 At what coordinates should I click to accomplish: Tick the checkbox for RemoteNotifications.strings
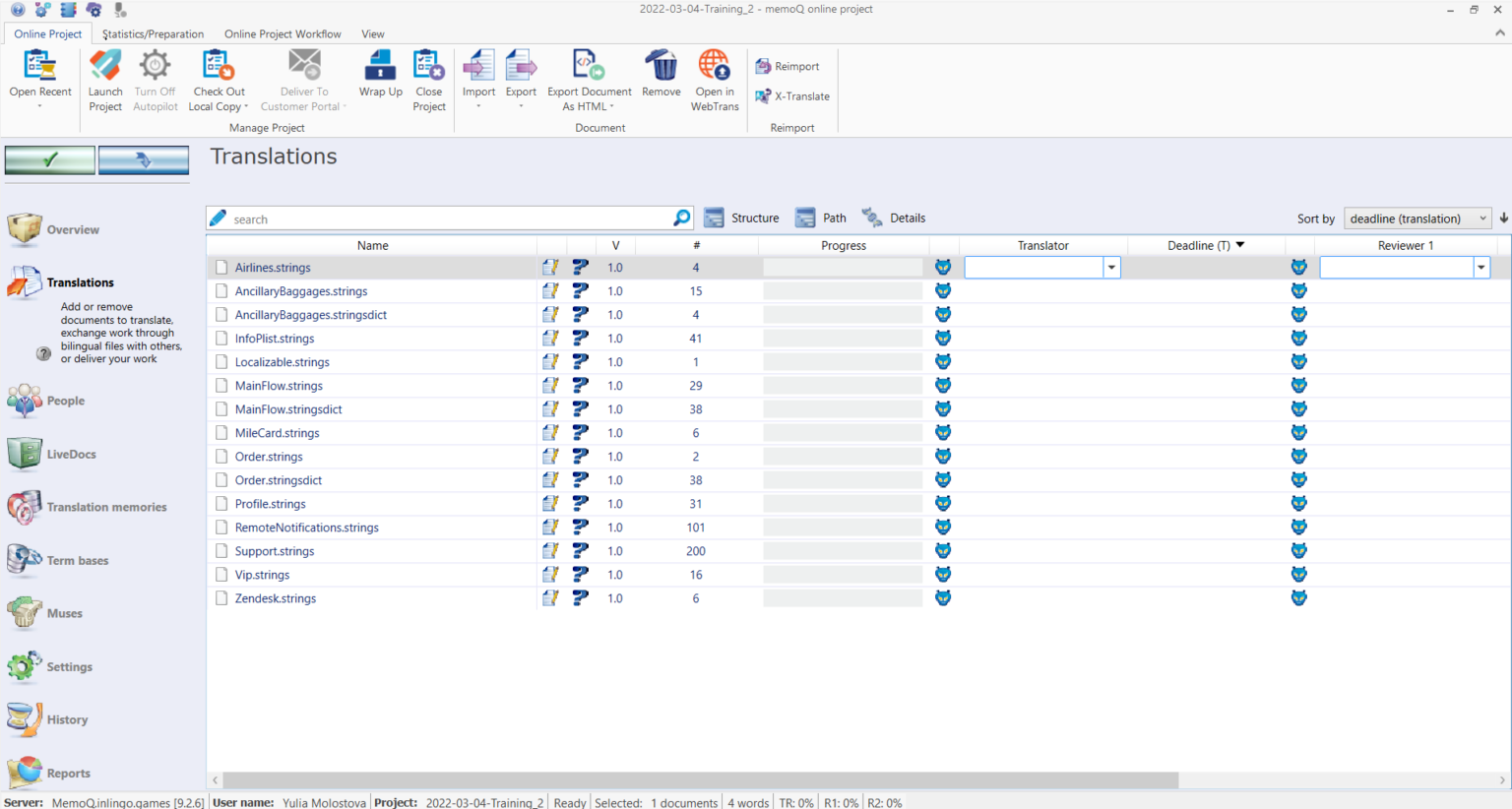point(221,527)
